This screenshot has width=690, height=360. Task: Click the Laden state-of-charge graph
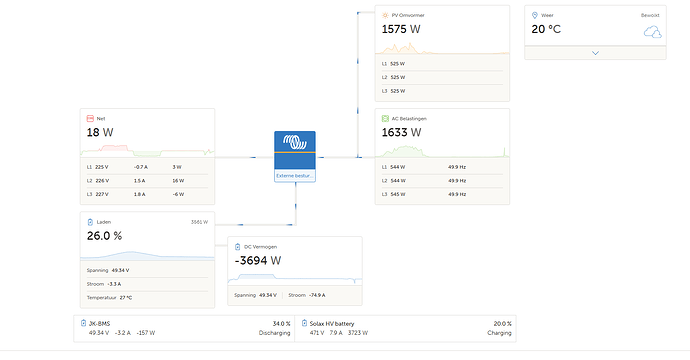coord(147,255)
